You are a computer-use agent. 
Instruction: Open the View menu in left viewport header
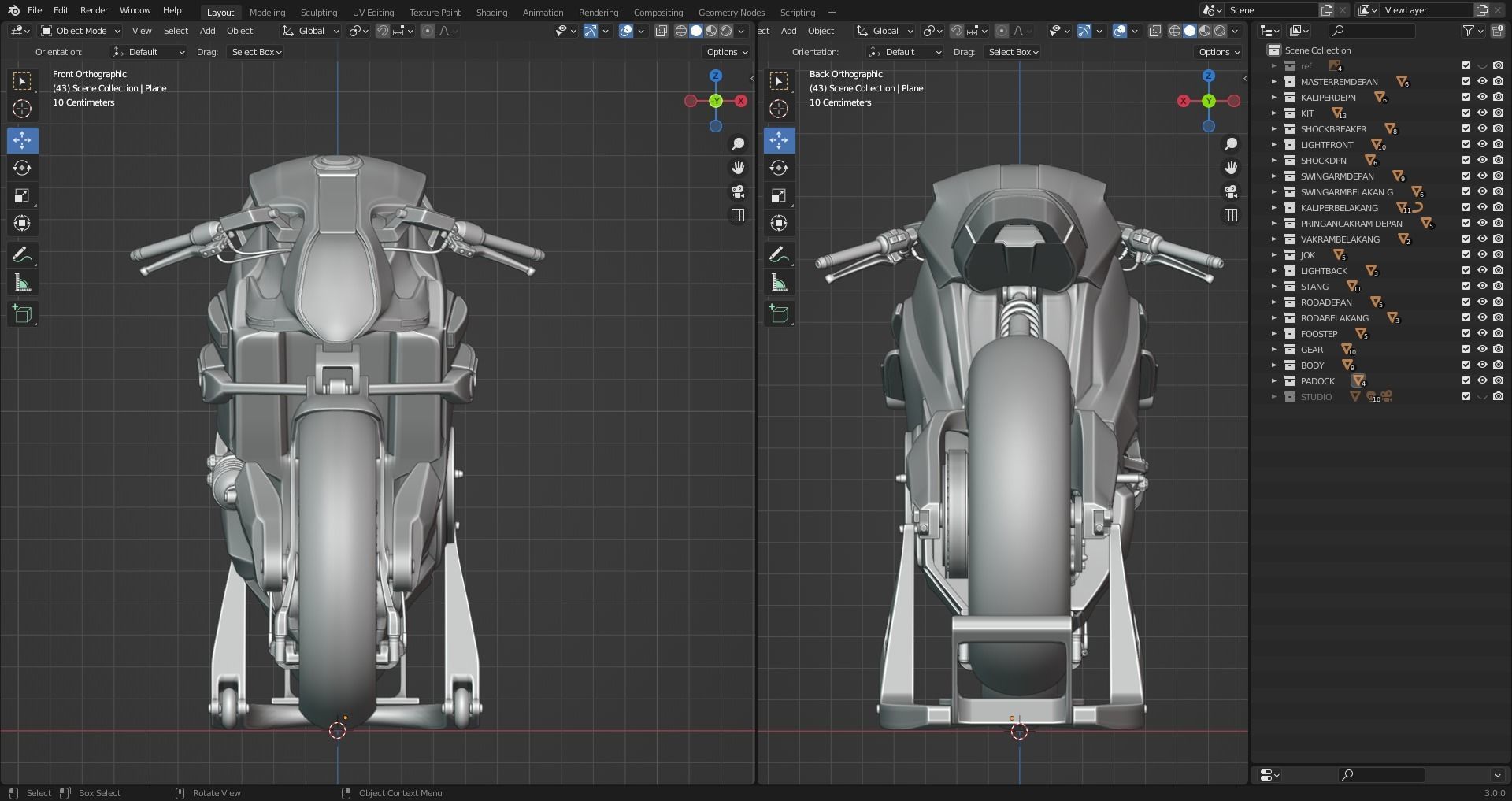click(x=142, y=31)
